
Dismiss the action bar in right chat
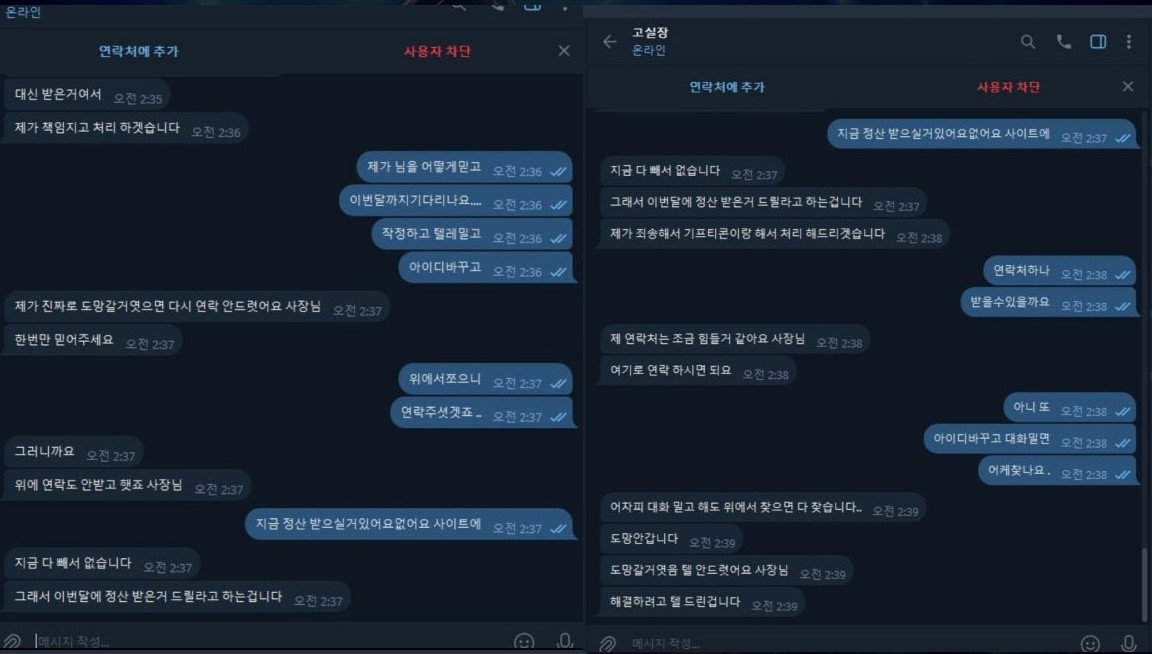click(1128, 87)
